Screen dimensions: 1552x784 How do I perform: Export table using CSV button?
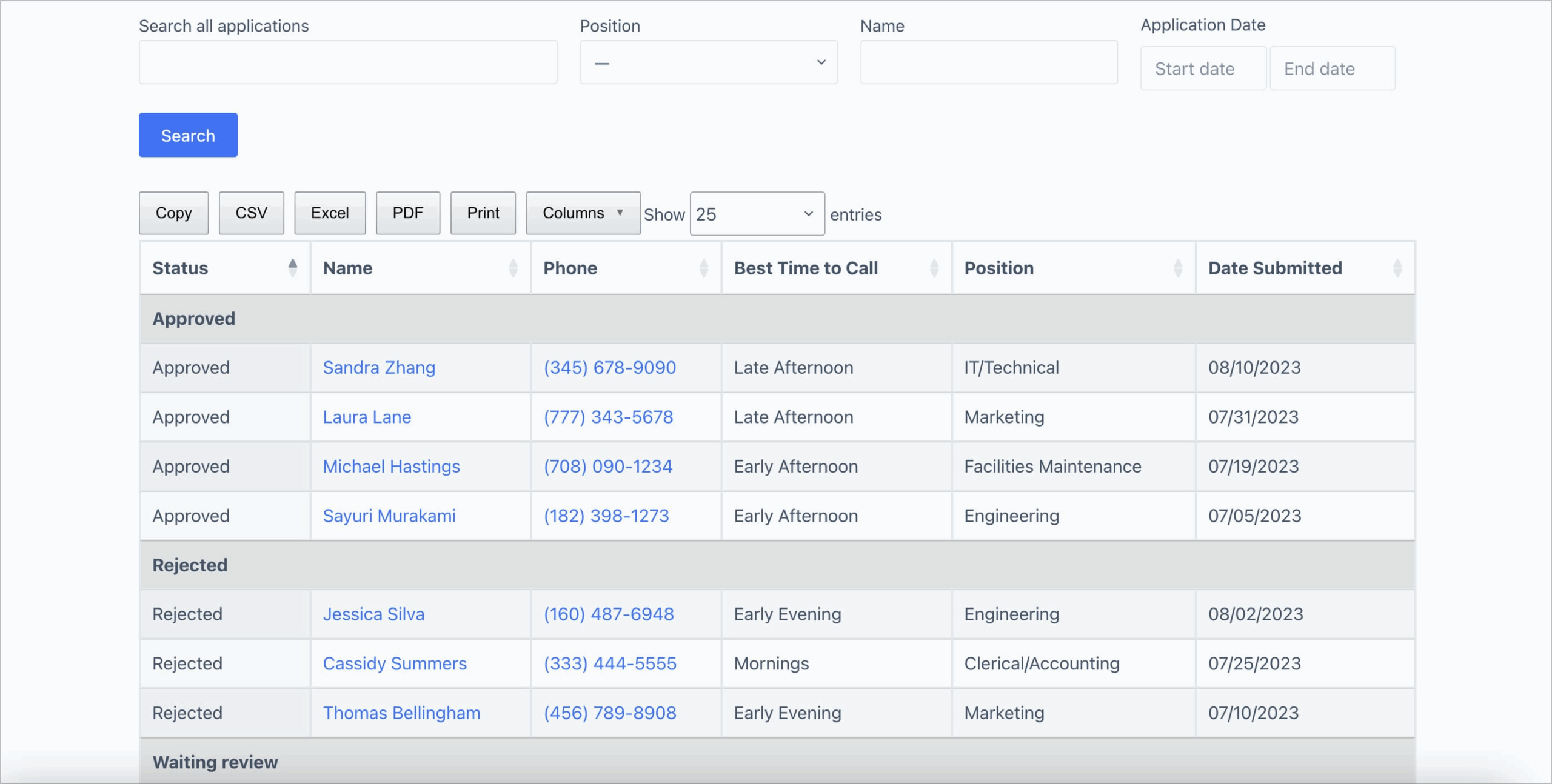tap(251, 213)
